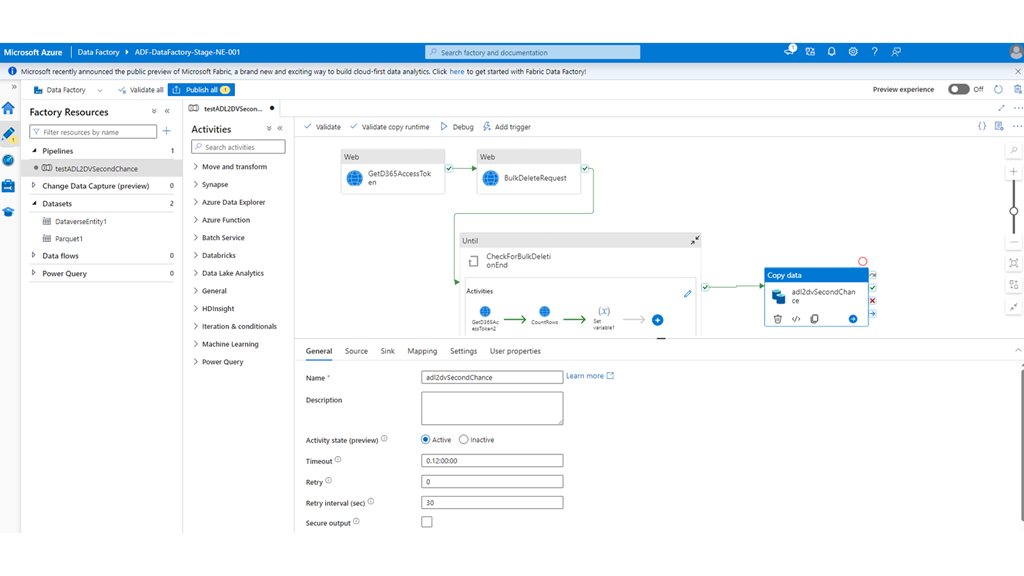The width and height of the screenshot is (1024, 576).
Task: Click the Search activities field
Action: [x=238, y=147]
